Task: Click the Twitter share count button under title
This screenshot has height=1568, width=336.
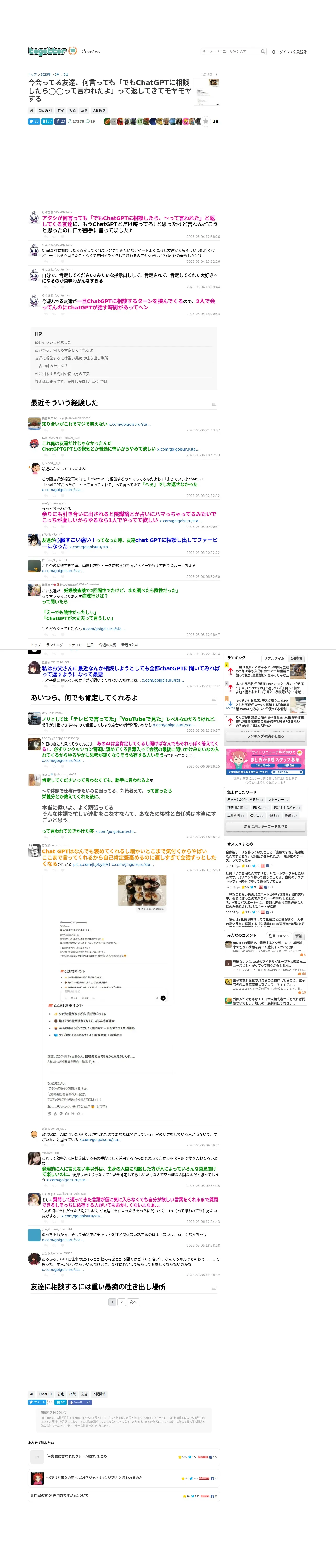Action: tap(34, 121)
